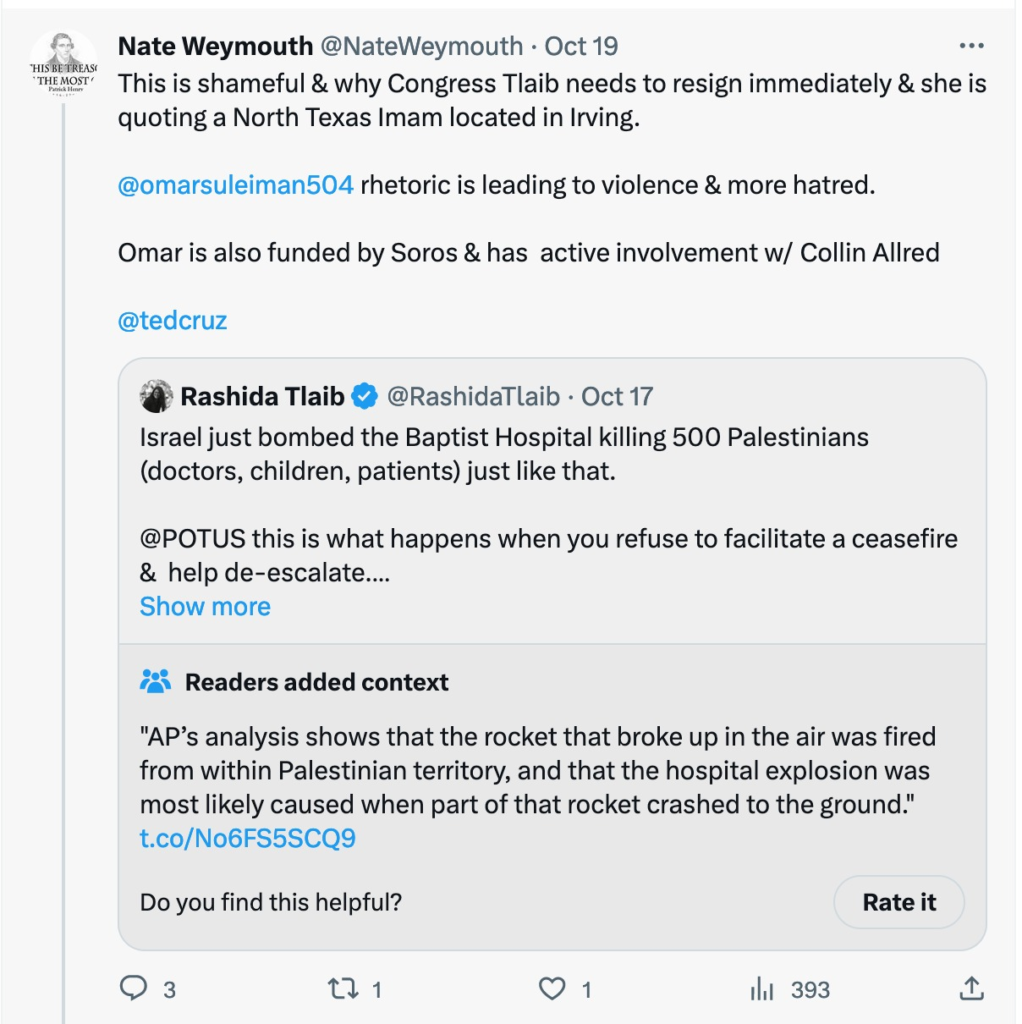The height and width of the screenshot is (1024, 1022).
Task: Expand the quoted tweet with Show more
Action: [205, 606]
